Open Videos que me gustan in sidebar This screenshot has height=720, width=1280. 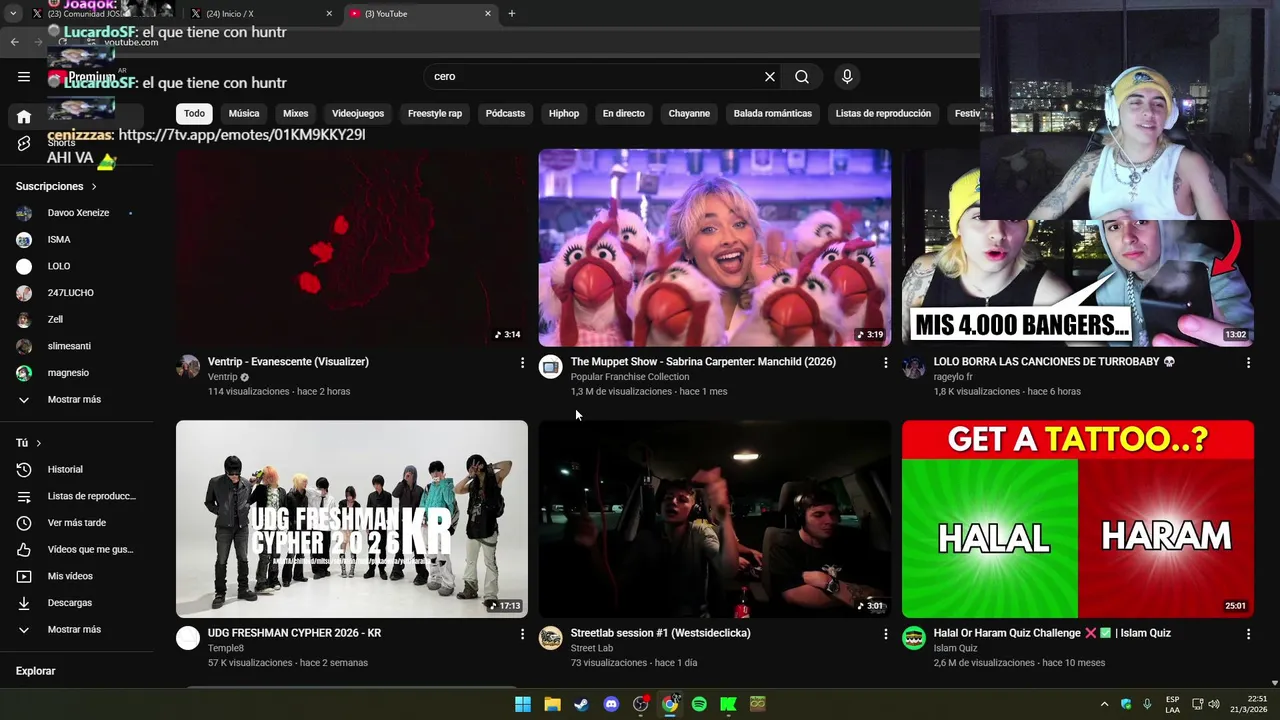(76, 549)
